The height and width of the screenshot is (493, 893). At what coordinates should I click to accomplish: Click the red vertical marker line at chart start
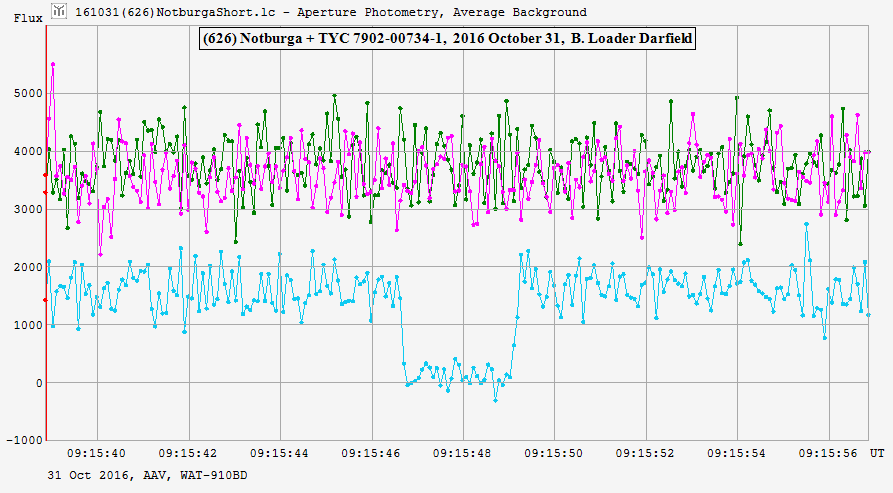point(46,233)
